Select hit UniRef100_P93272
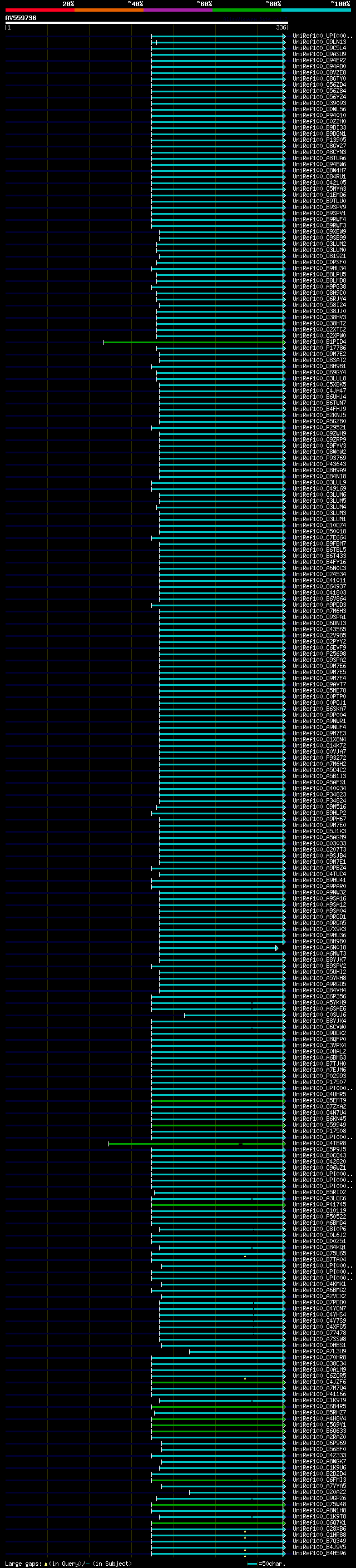The height and width of the screenshot is (1568, 356). pos(319,758)
